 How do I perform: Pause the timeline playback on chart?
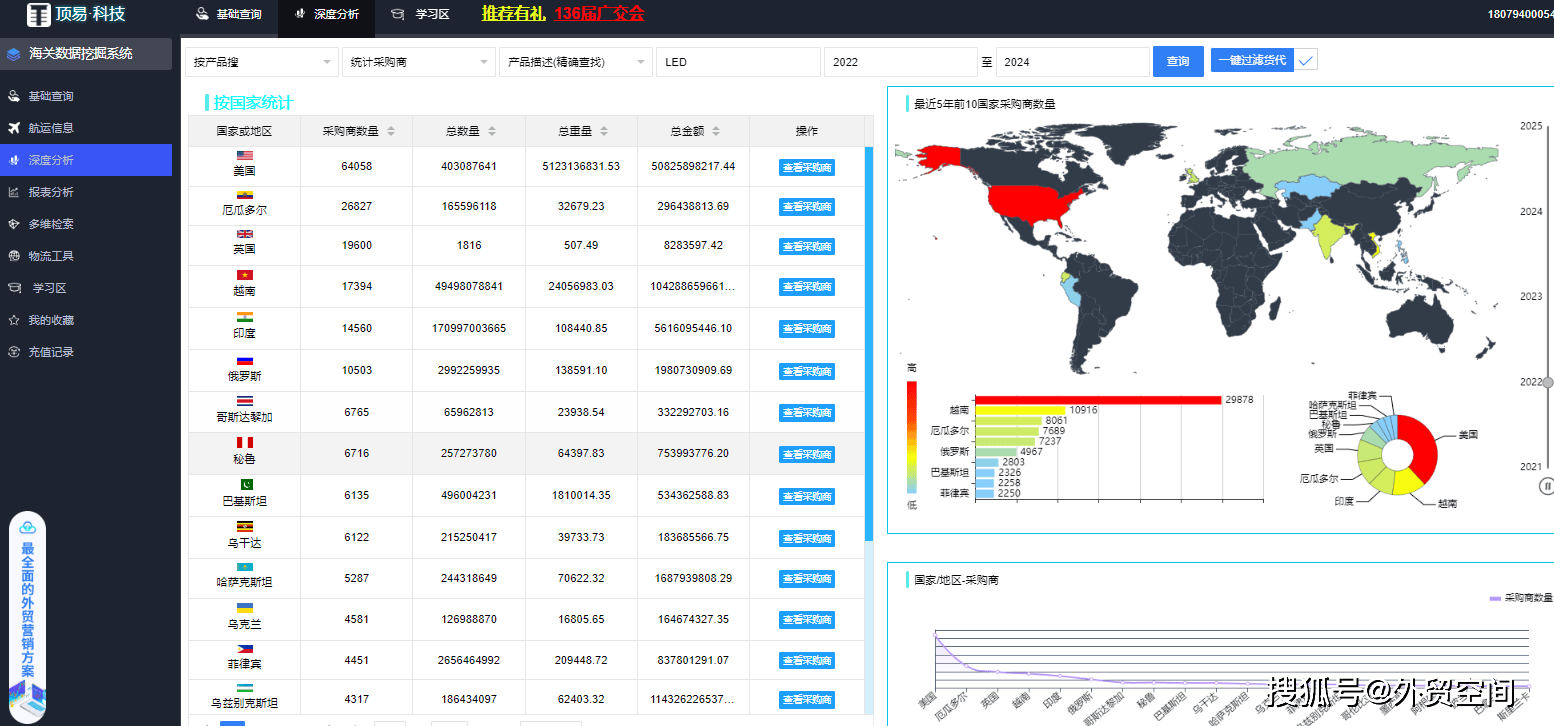1547,486
